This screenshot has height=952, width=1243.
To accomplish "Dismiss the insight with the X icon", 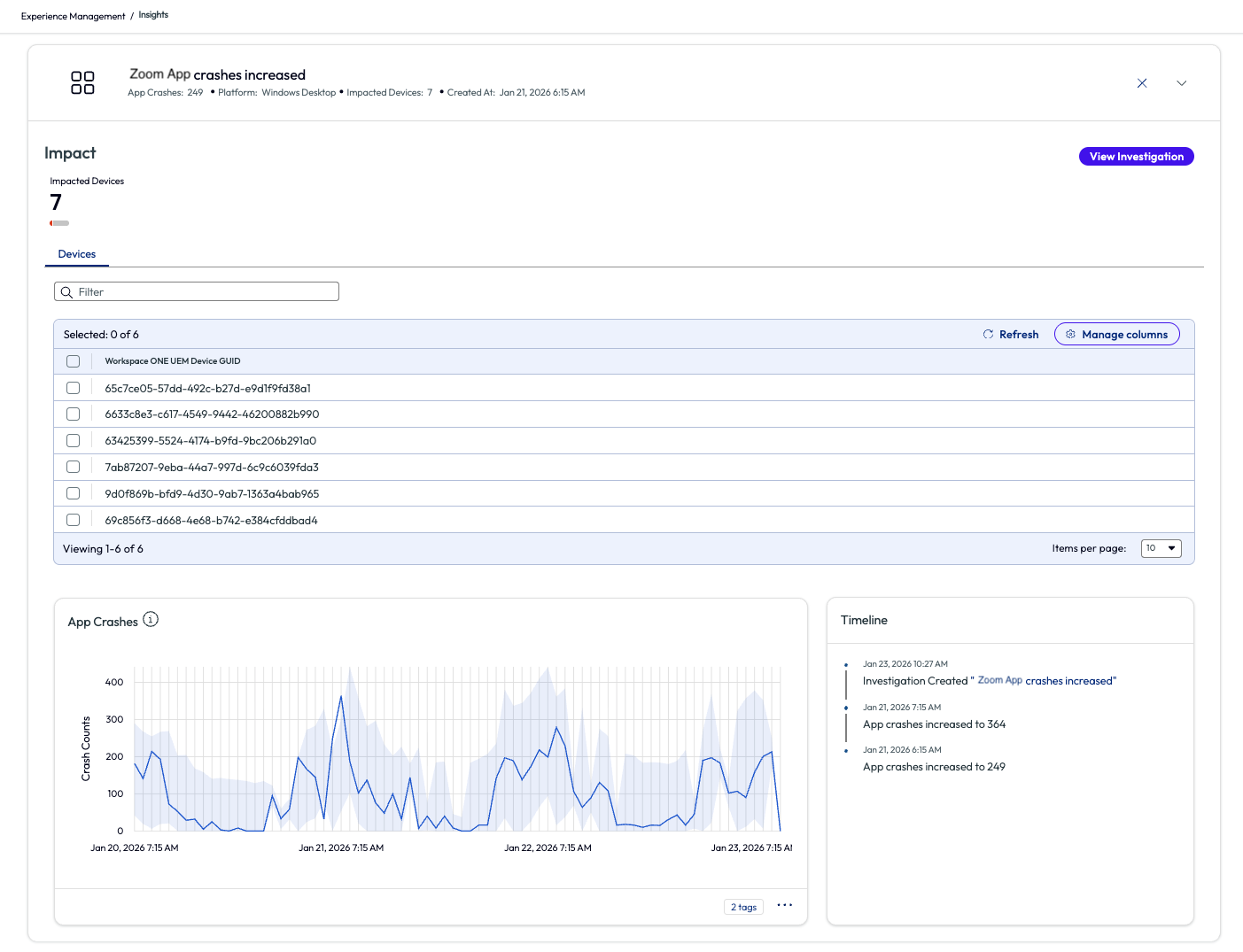I will 1142,83.
